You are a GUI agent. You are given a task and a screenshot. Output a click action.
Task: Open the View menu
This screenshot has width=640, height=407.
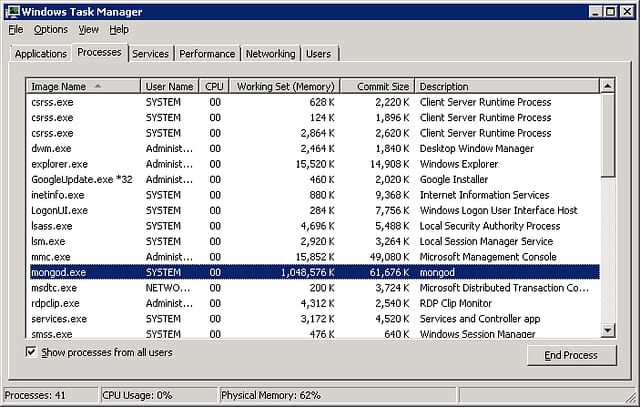click(x=88, y=30)
